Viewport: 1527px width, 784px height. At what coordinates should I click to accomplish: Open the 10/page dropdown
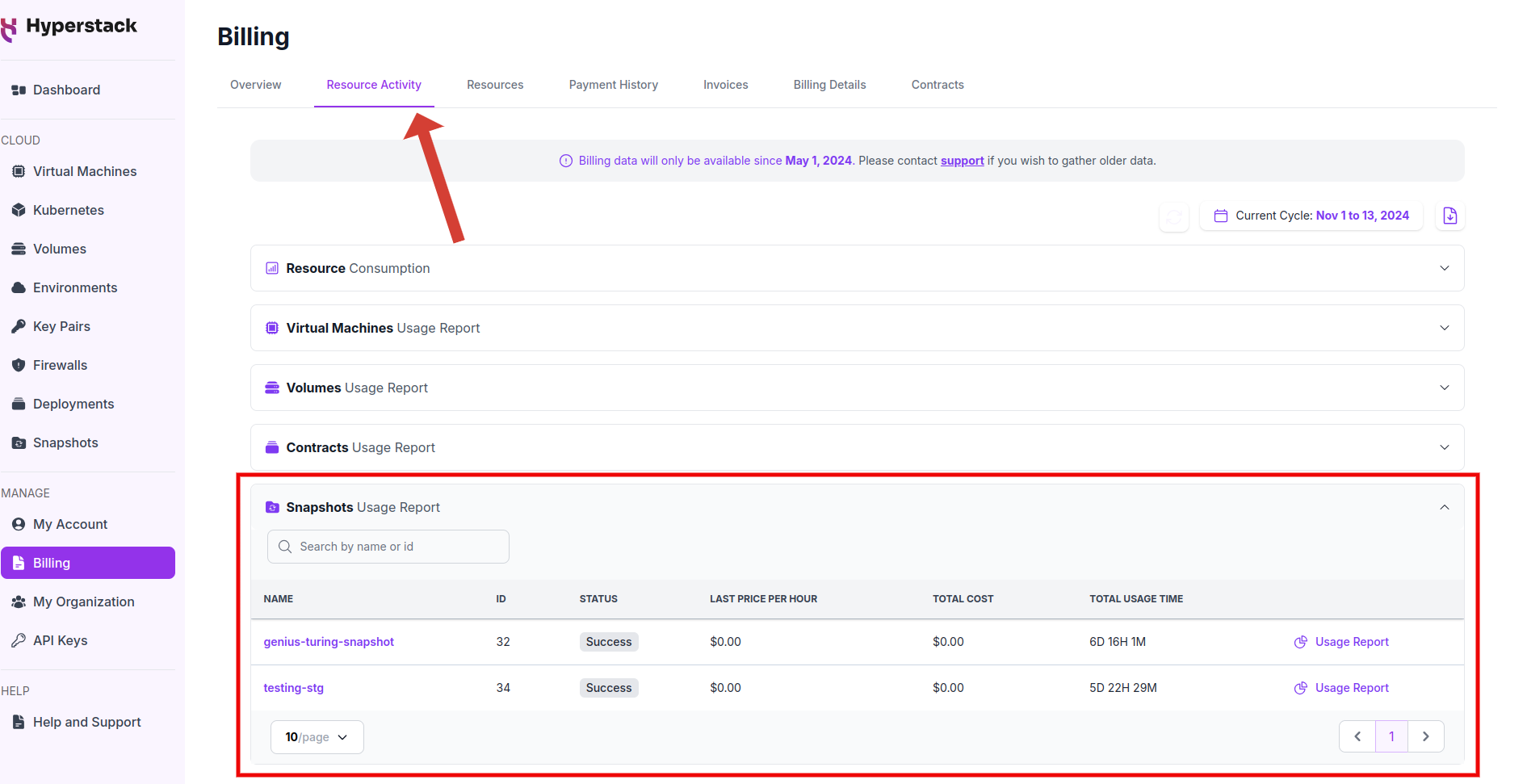[x=317, y=737]
